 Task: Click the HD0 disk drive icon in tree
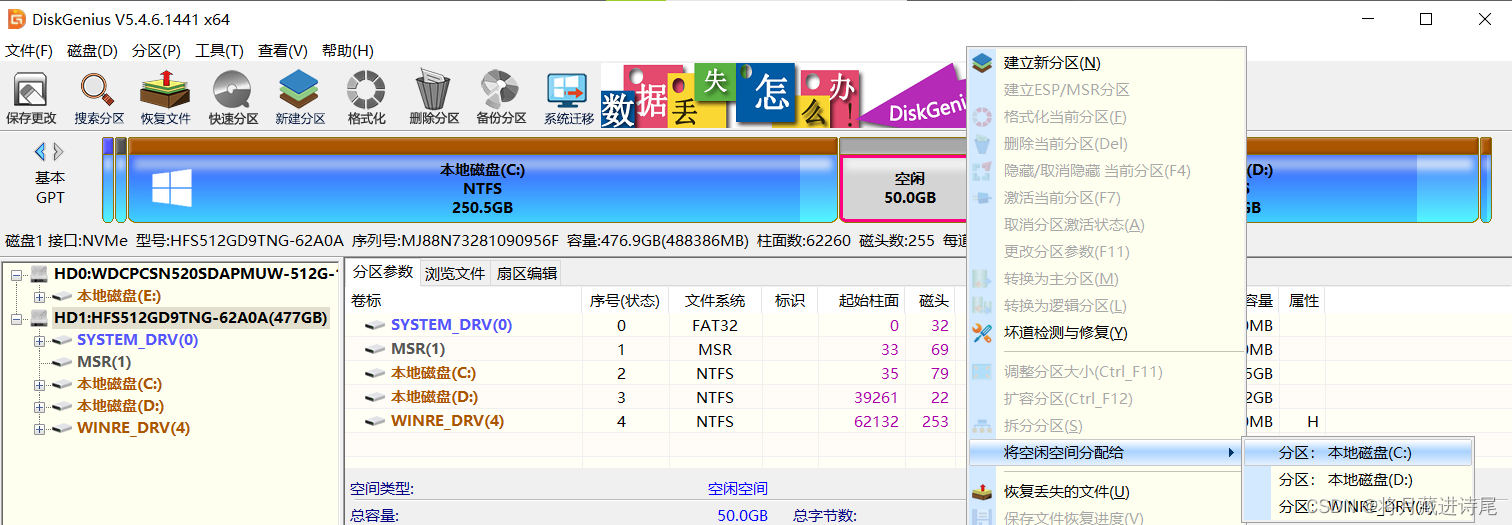coord(39,274)
